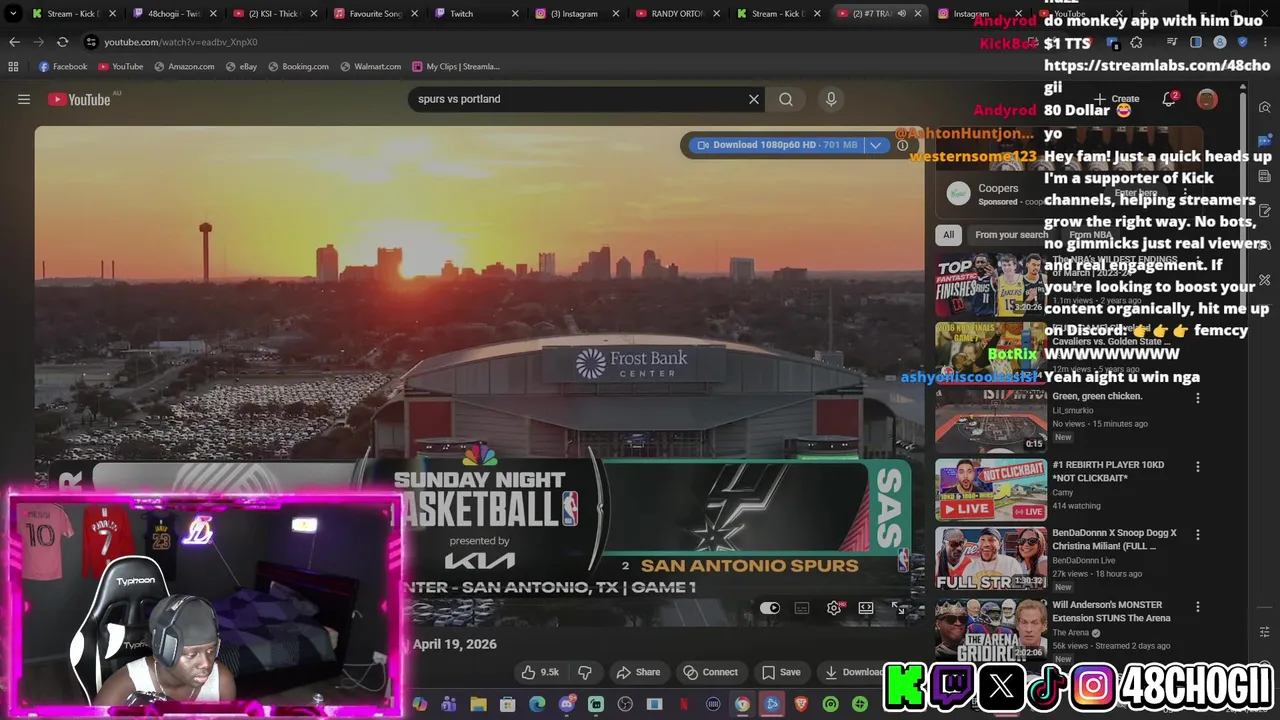Open the YouTube hamburger guide menu
This screenshot has height=720, width=1280.
(x=24, y=99)
